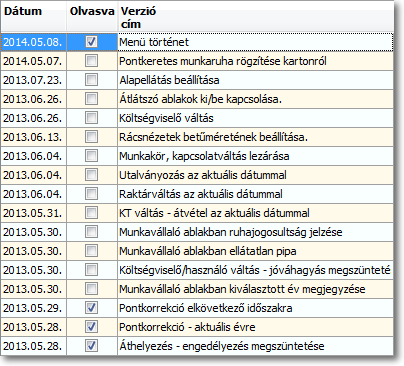This screenshot has height=366, width=404.
Task: Select Munkakör, kapcsolatváltás lezárása title
Action: (x=255, y=156)
